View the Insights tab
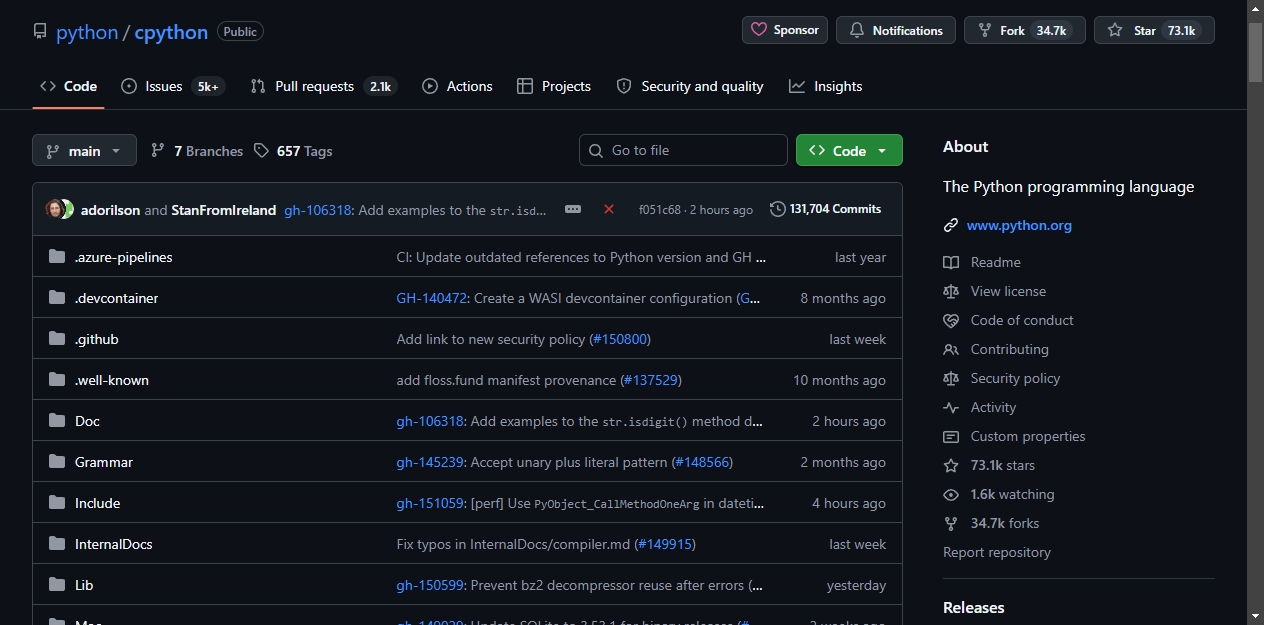The image size is (1264, 625). (825, 86)
